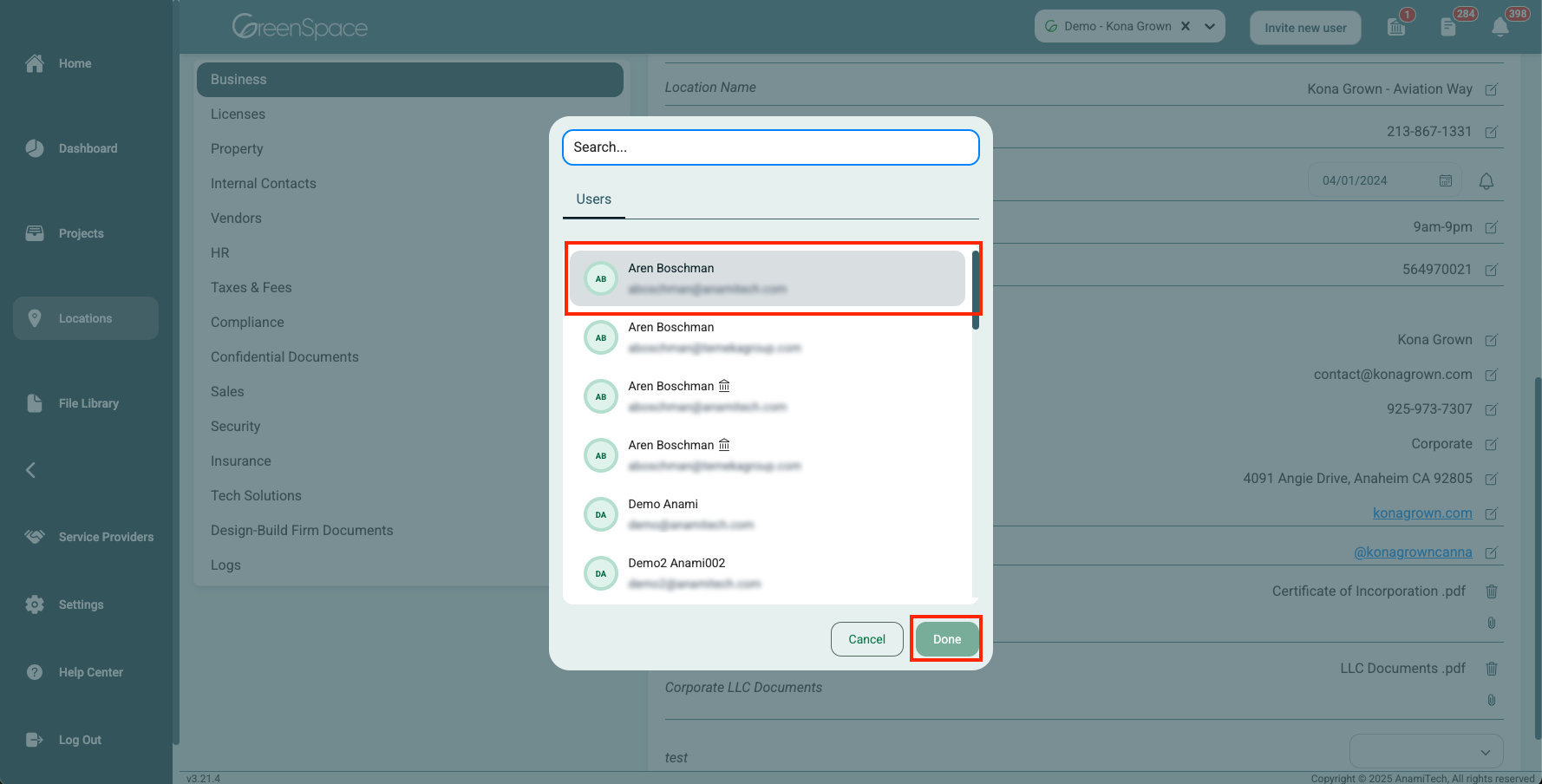Delete Certificate of Incorporation .pdf

coord(1492,591)
